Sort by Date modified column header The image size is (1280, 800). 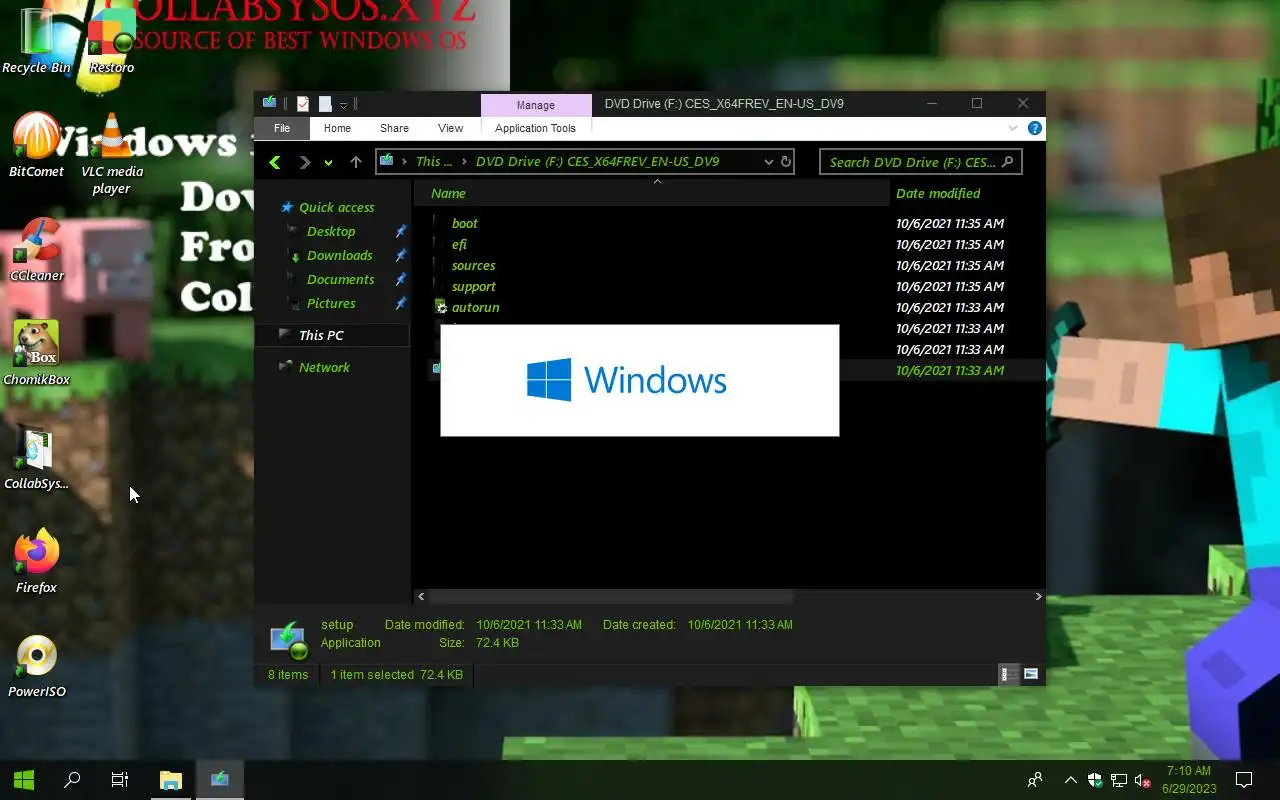click(967, 193)
